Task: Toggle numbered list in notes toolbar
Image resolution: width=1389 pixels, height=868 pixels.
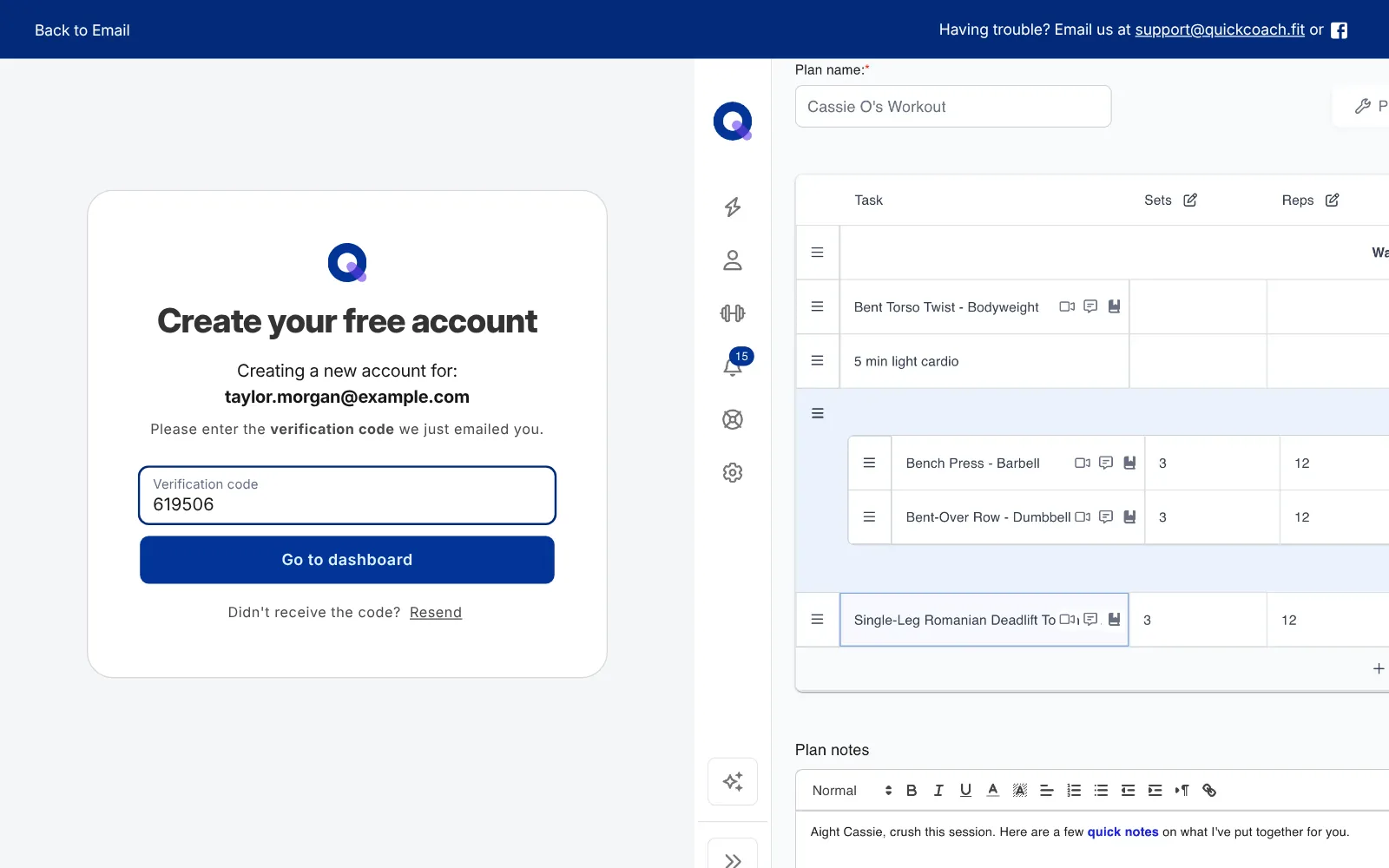Action: (x=1074, y=790)
